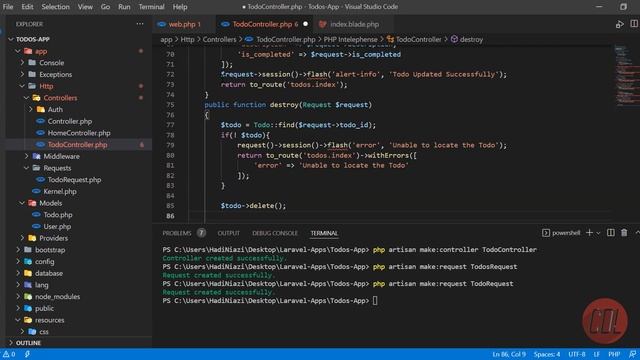The height and width of the screenshot is (360, 640).
Task: Kill terminal with the trash icon
Action: (x=624, y=233)
